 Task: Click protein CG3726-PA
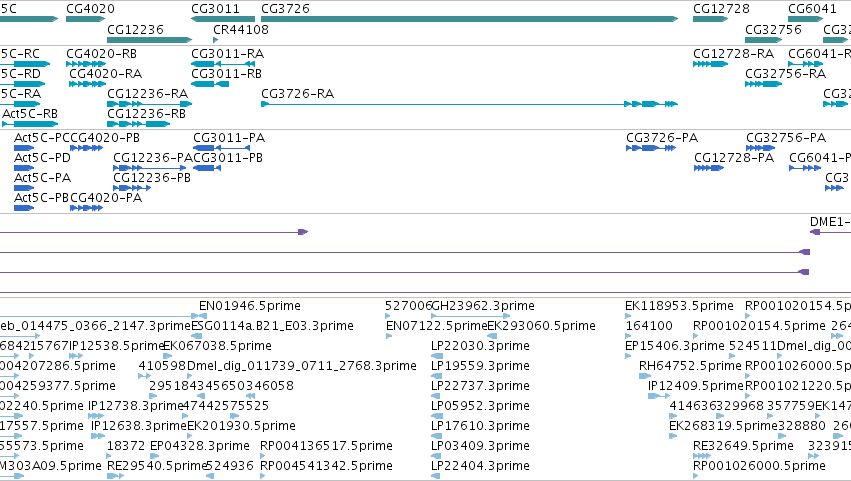click(x=662, y=137)
